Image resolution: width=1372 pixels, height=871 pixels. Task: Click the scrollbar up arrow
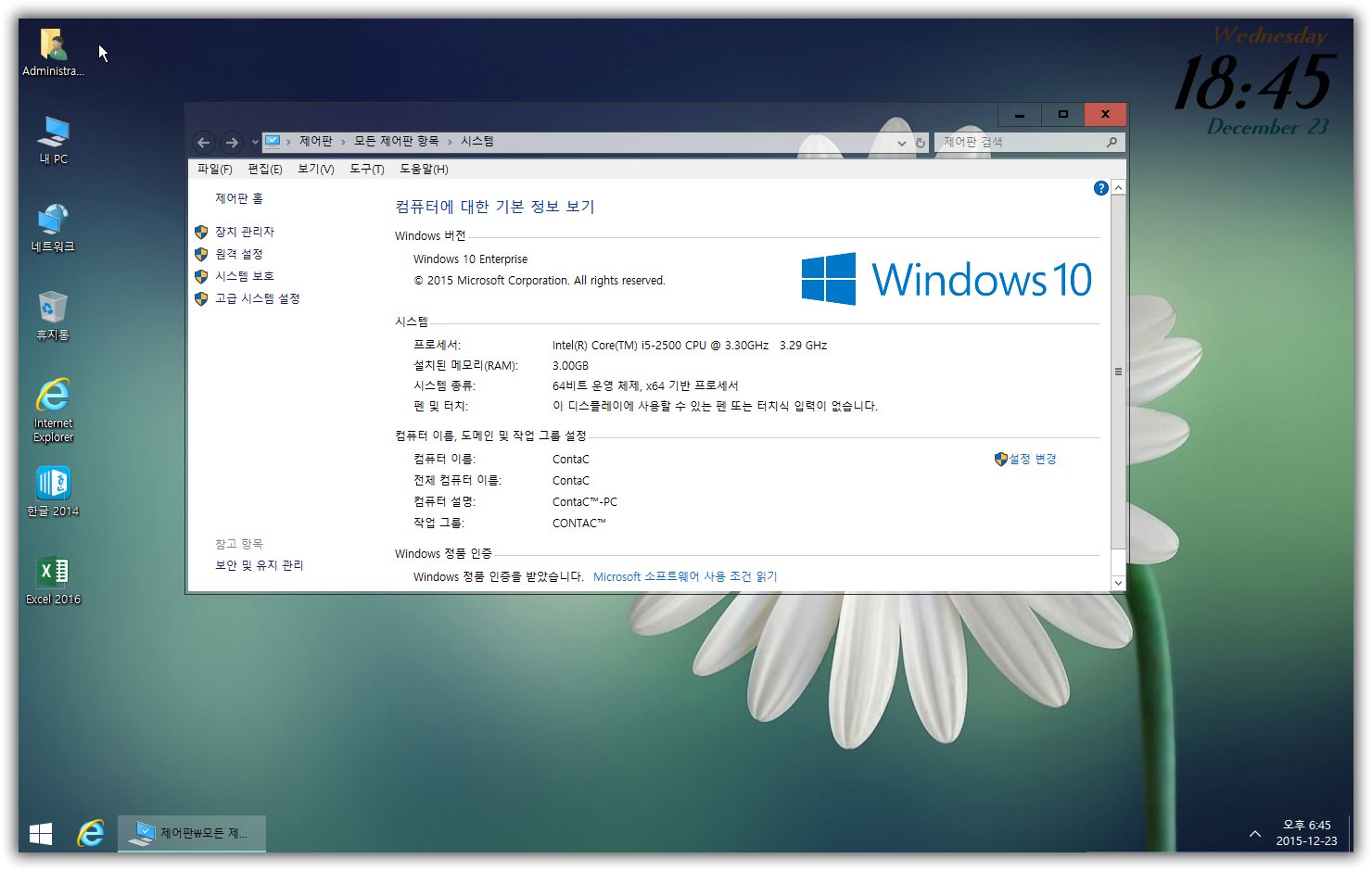pyautogui.click(x=1118, y=188)
